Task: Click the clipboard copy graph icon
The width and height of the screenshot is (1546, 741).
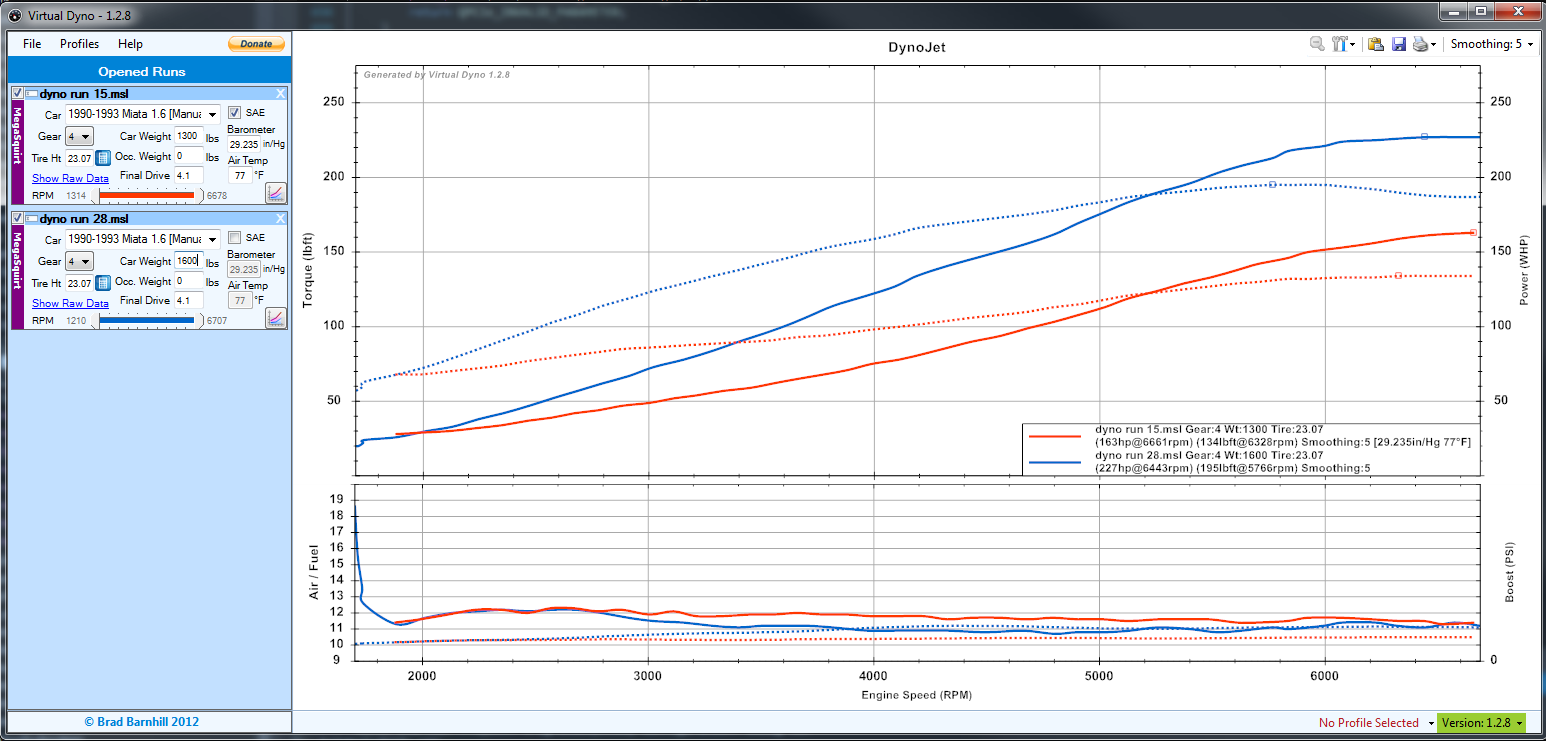Action: click(1376, 44)
